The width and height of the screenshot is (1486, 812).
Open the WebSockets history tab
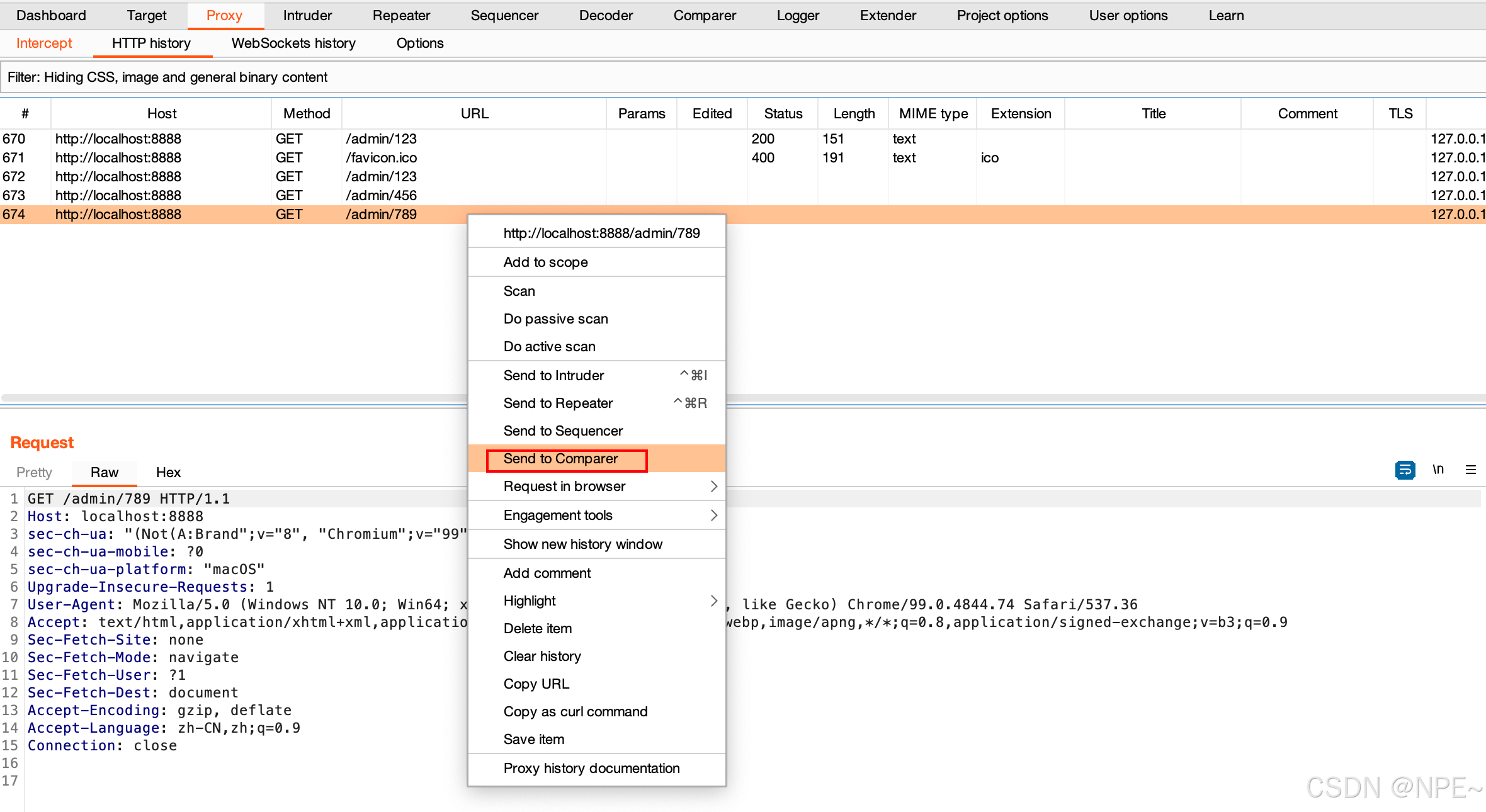click(x=293, y=43)
